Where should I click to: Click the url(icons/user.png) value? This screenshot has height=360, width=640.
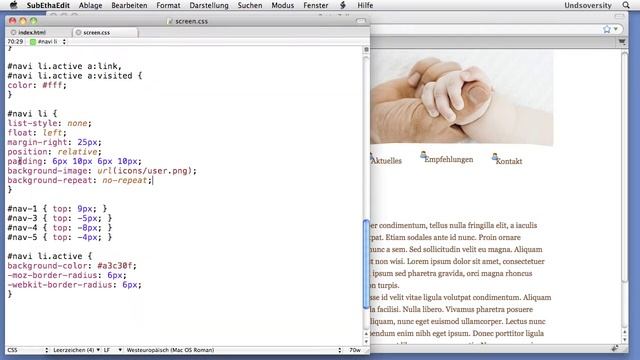(x=144, y=171)
